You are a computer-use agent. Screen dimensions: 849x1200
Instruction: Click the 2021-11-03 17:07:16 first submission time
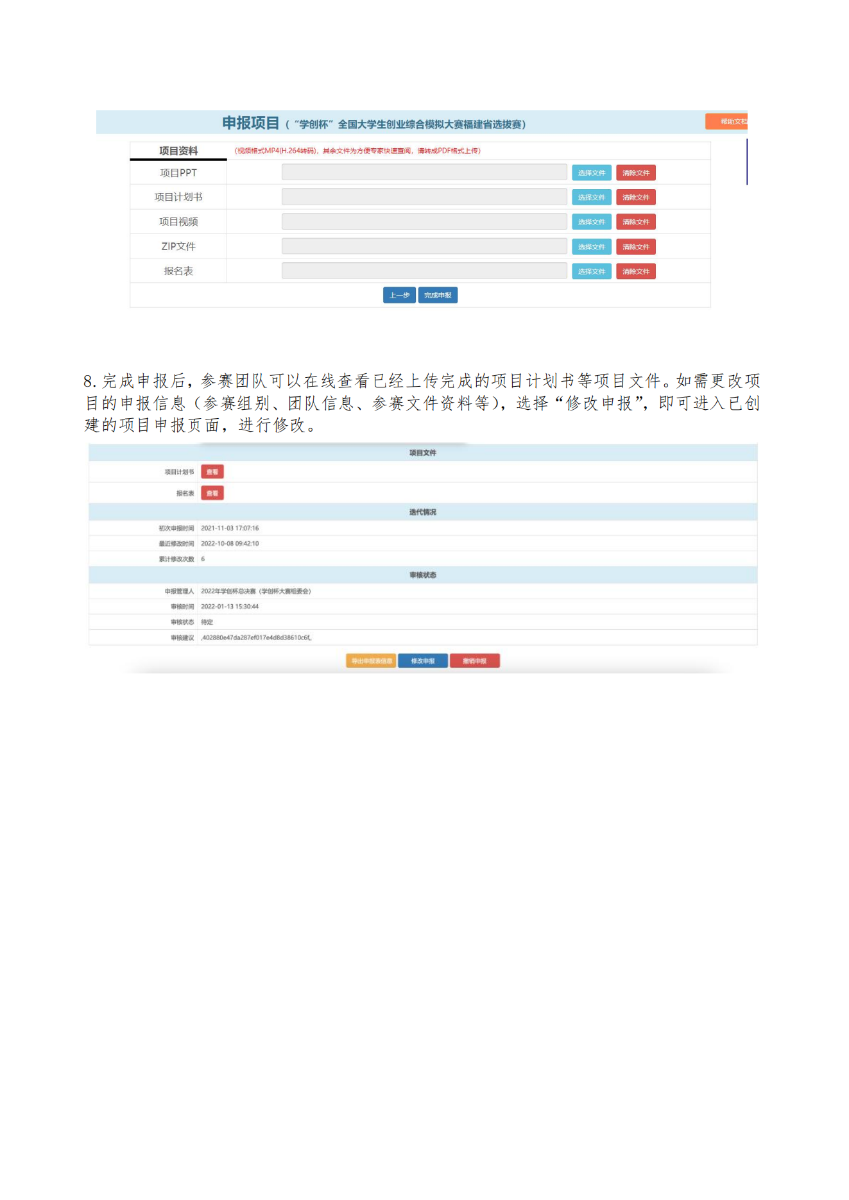click(x=230, y=528)
